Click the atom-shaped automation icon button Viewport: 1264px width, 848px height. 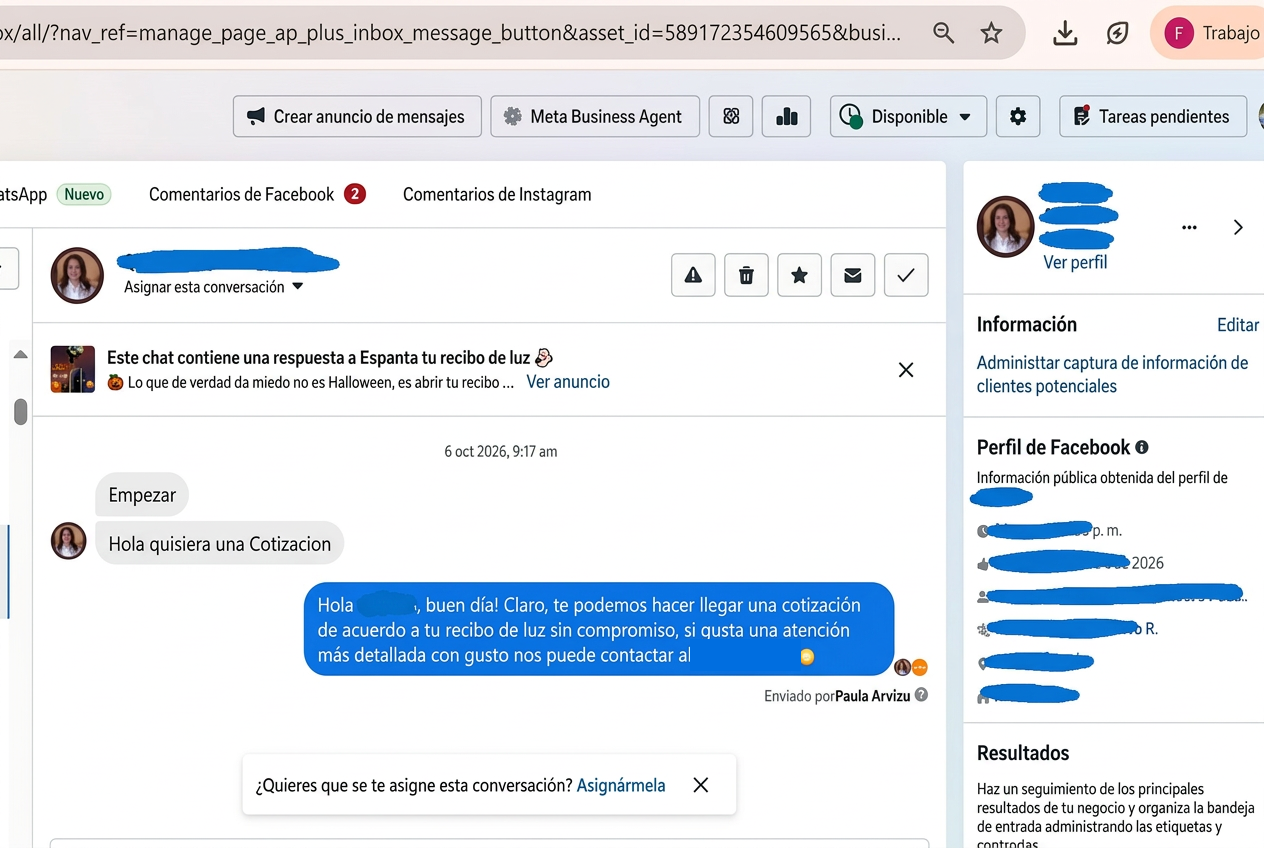(x=731, y=116)
